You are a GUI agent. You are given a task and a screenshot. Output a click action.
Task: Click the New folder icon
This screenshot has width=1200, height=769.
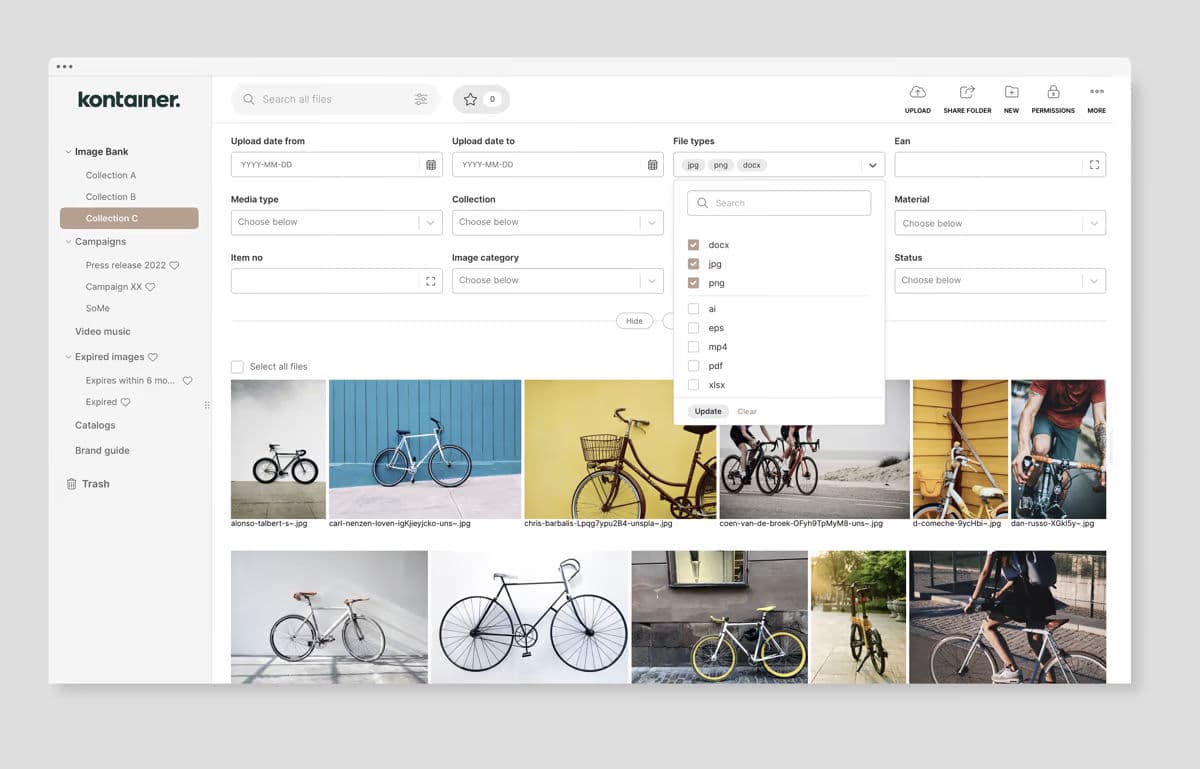1011,92
